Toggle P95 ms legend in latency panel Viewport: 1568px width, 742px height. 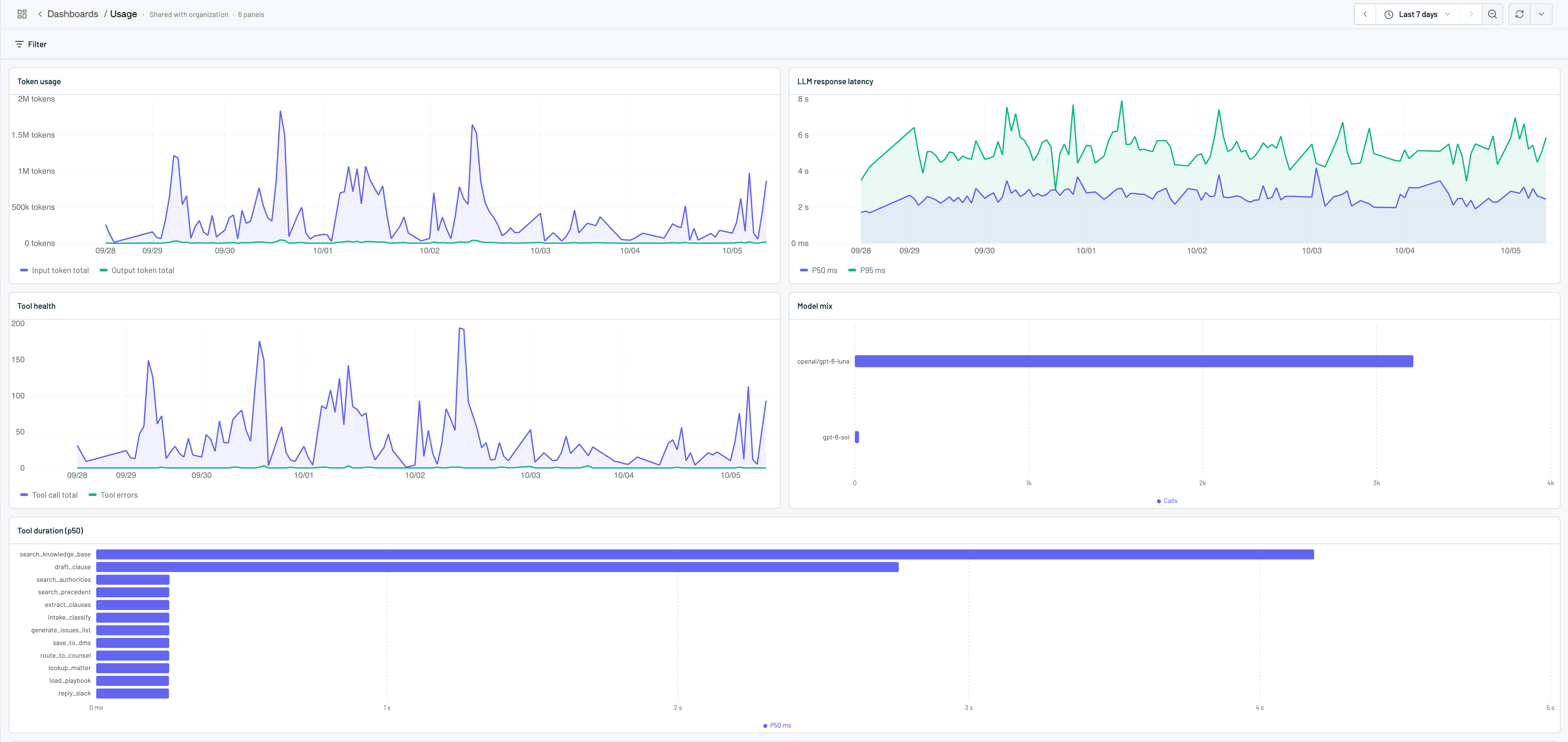867,270
